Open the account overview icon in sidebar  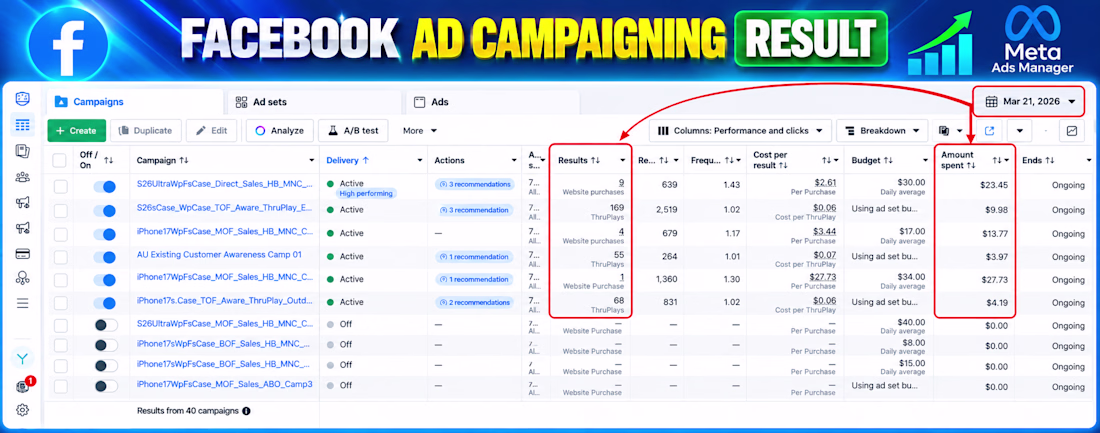pos(22,98)
